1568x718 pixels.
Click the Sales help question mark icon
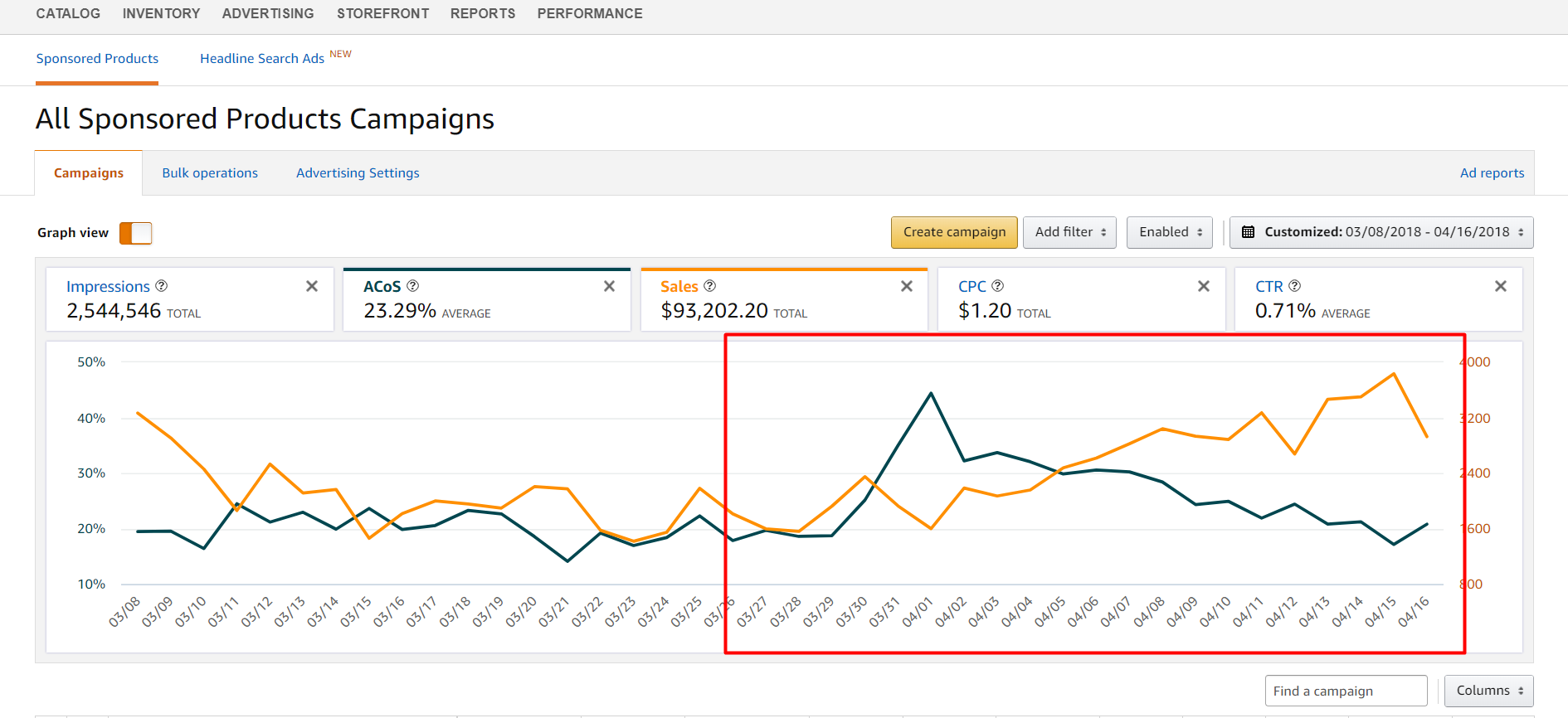tap(710, 286)
